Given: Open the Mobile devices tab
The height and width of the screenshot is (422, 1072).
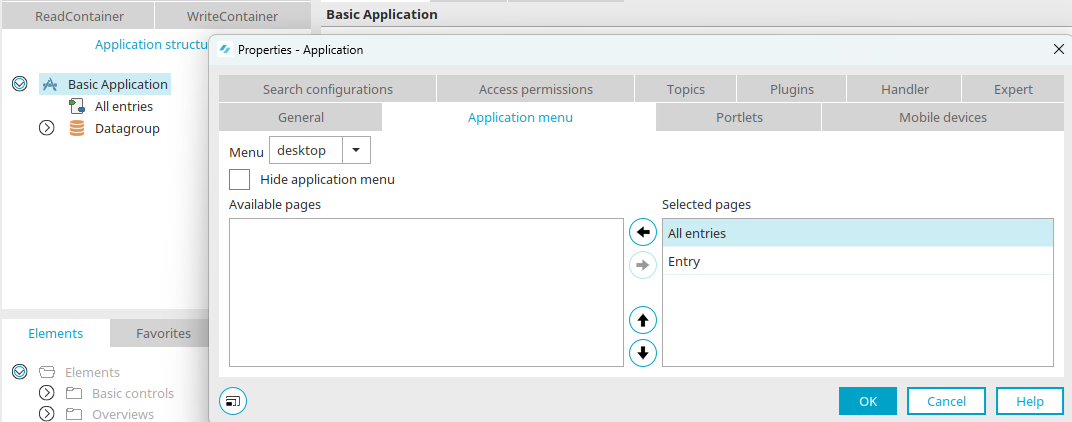Looking at the screenshot, I should [x=942, y=117].
